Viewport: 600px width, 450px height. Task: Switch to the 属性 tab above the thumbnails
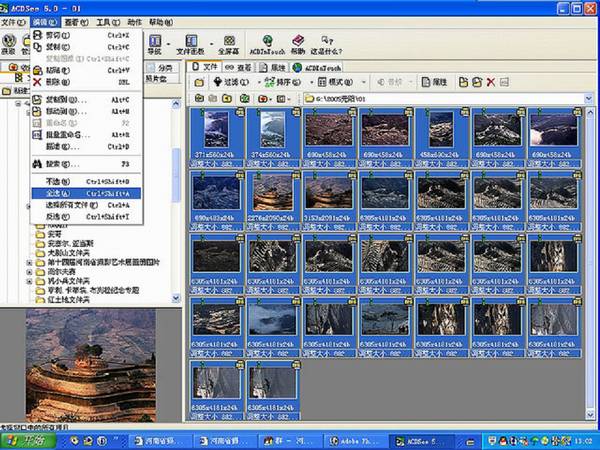point(272,68)
